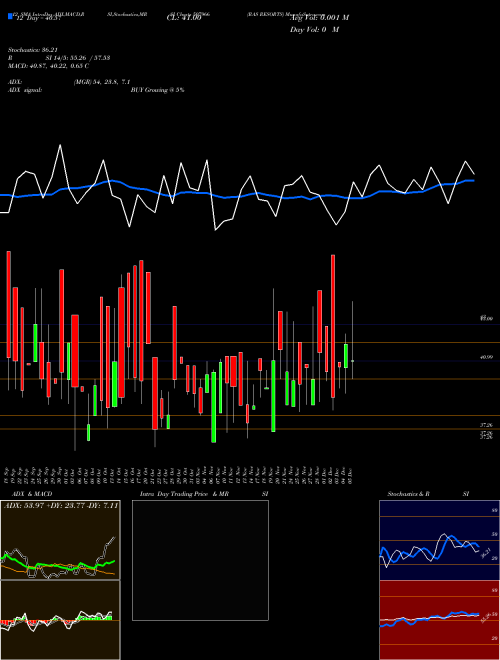Open the red RSI mini chart
The image size is (500, 660).
coord(439,620)
